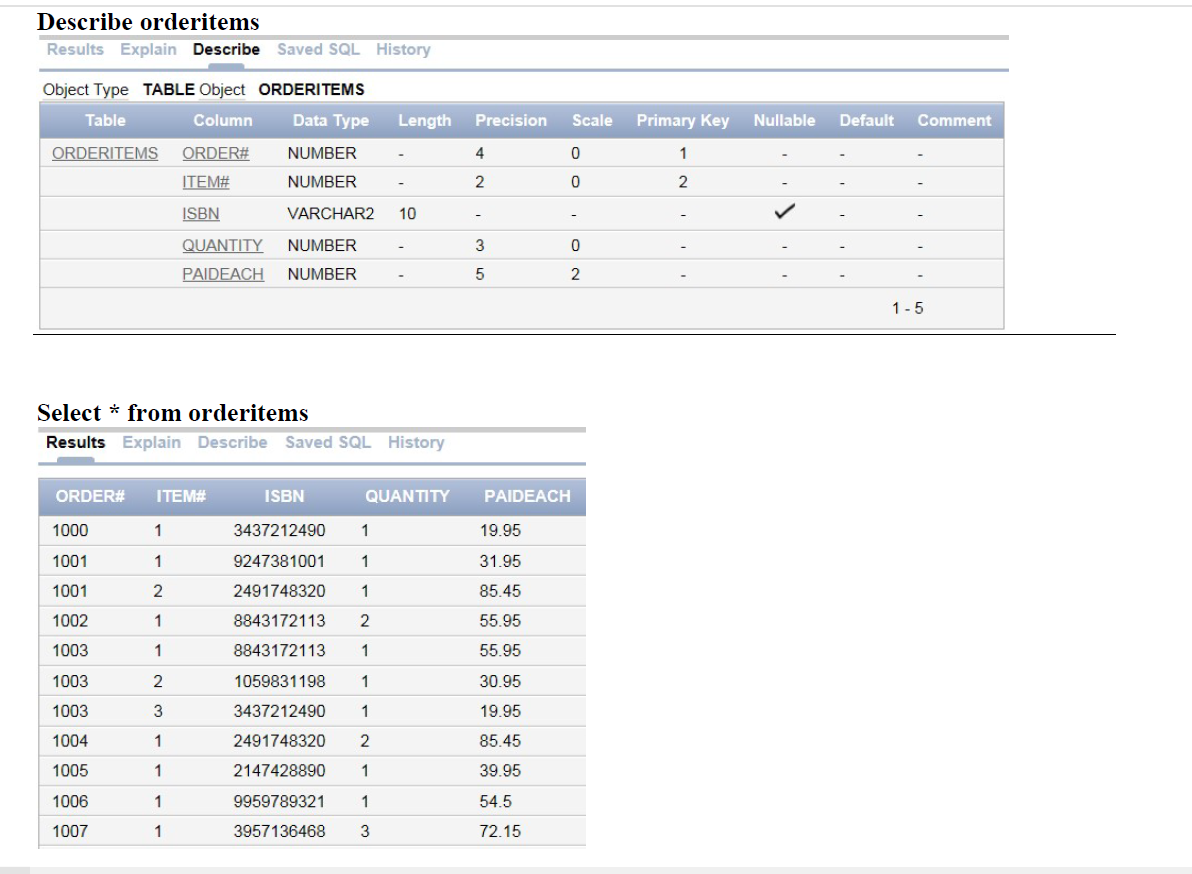Open the ISBN column link
This screenshot has width=1192, height=874.
tap(201, 214)
